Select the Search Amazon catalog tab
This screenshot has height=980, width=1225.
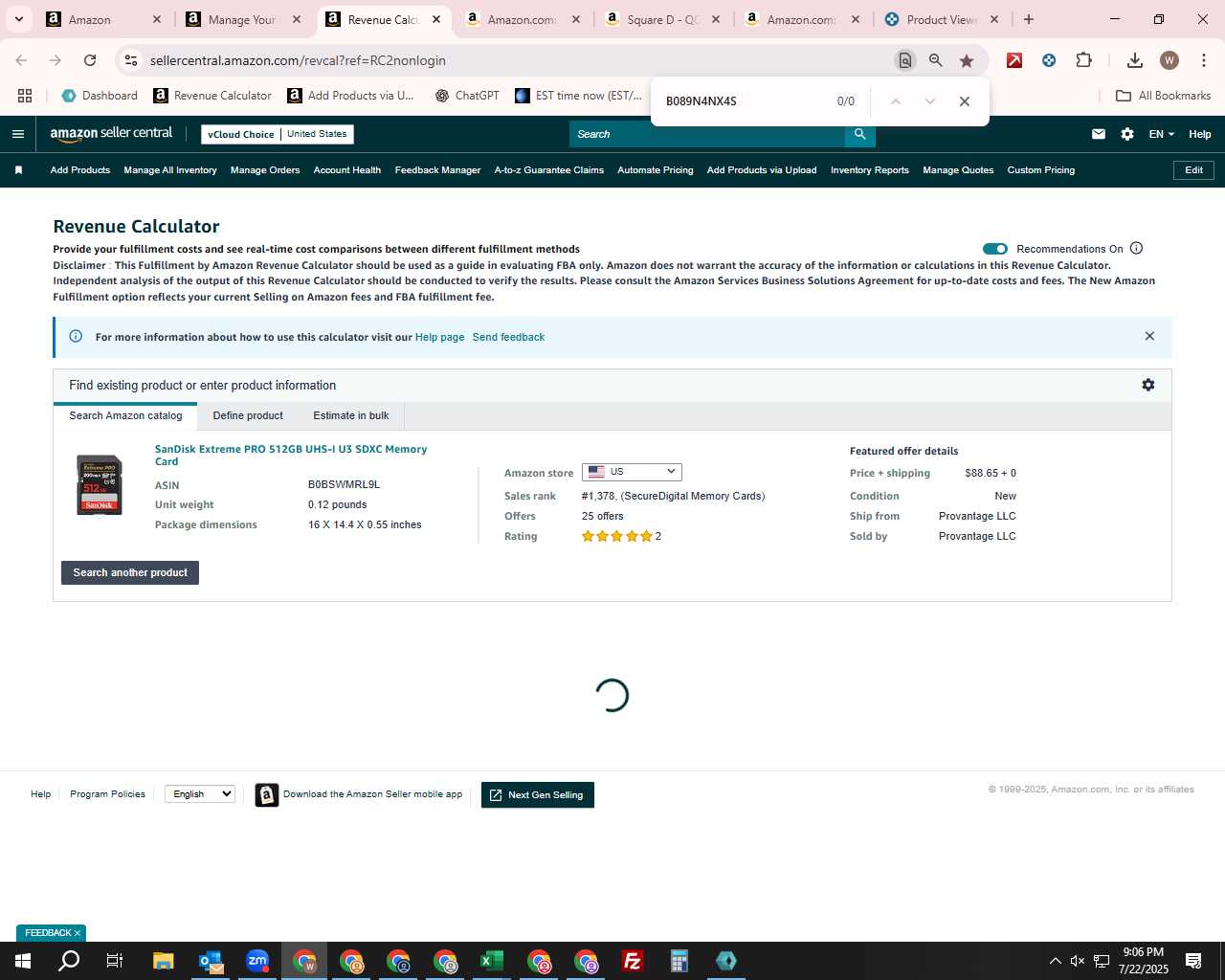[125, 415]
